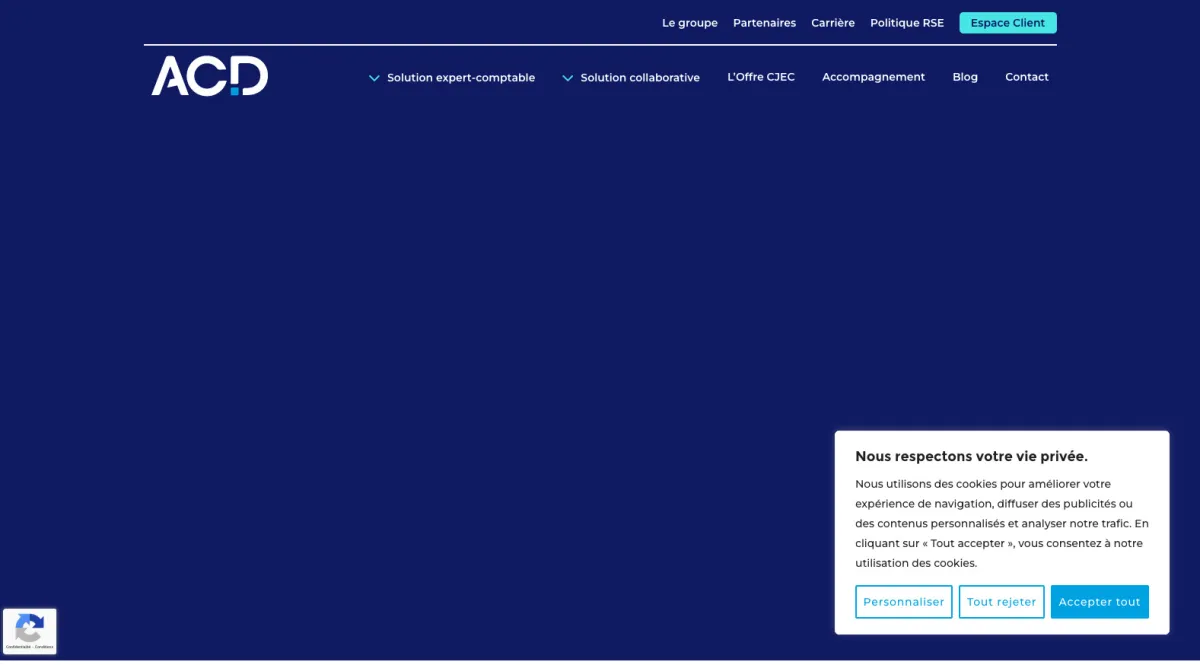Accept cookies with Accepter tout
This screenshot has width=1200, height=665.
[x=1100, y=602]
